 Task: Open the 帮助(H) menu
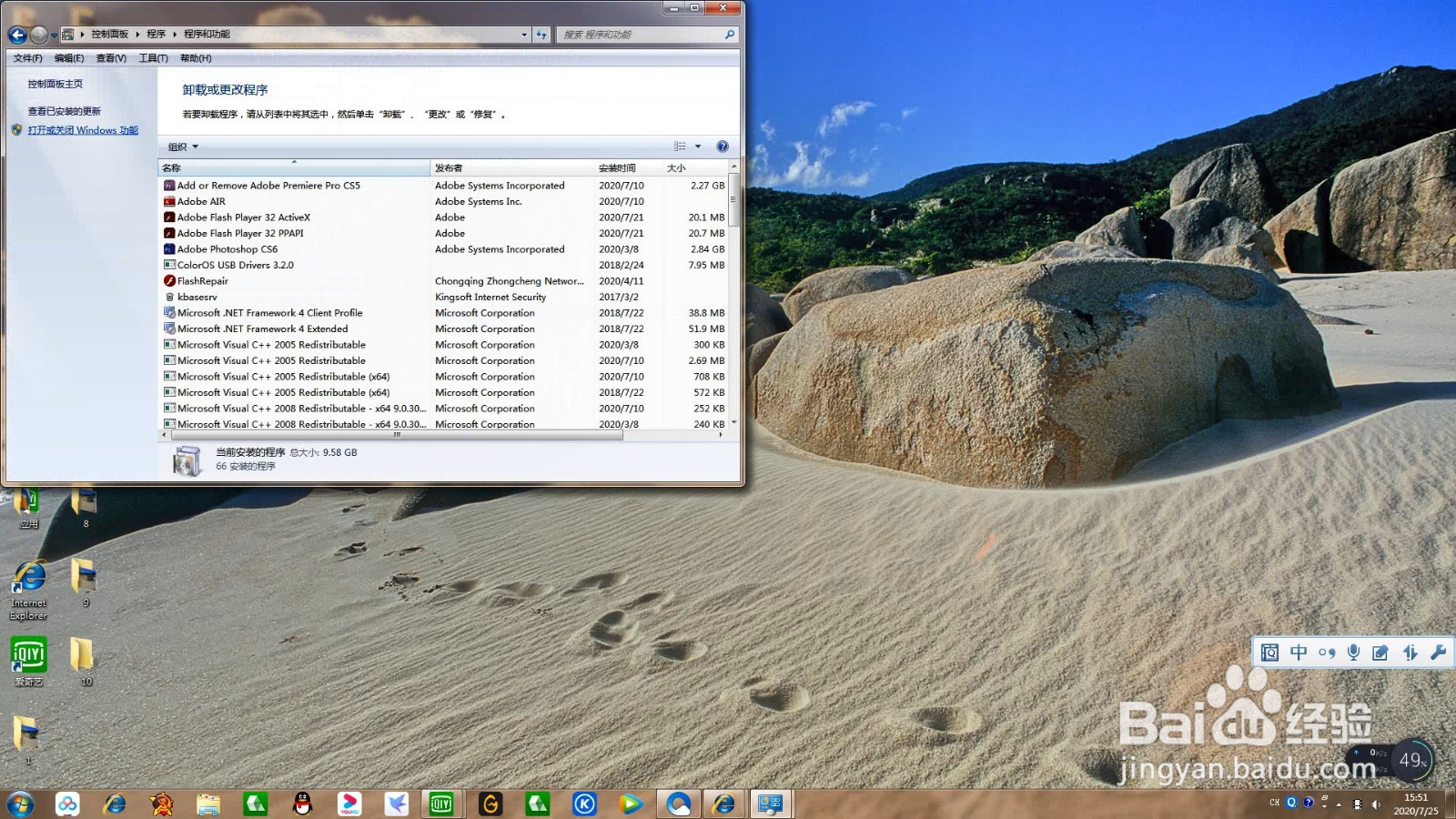(196, 58)
